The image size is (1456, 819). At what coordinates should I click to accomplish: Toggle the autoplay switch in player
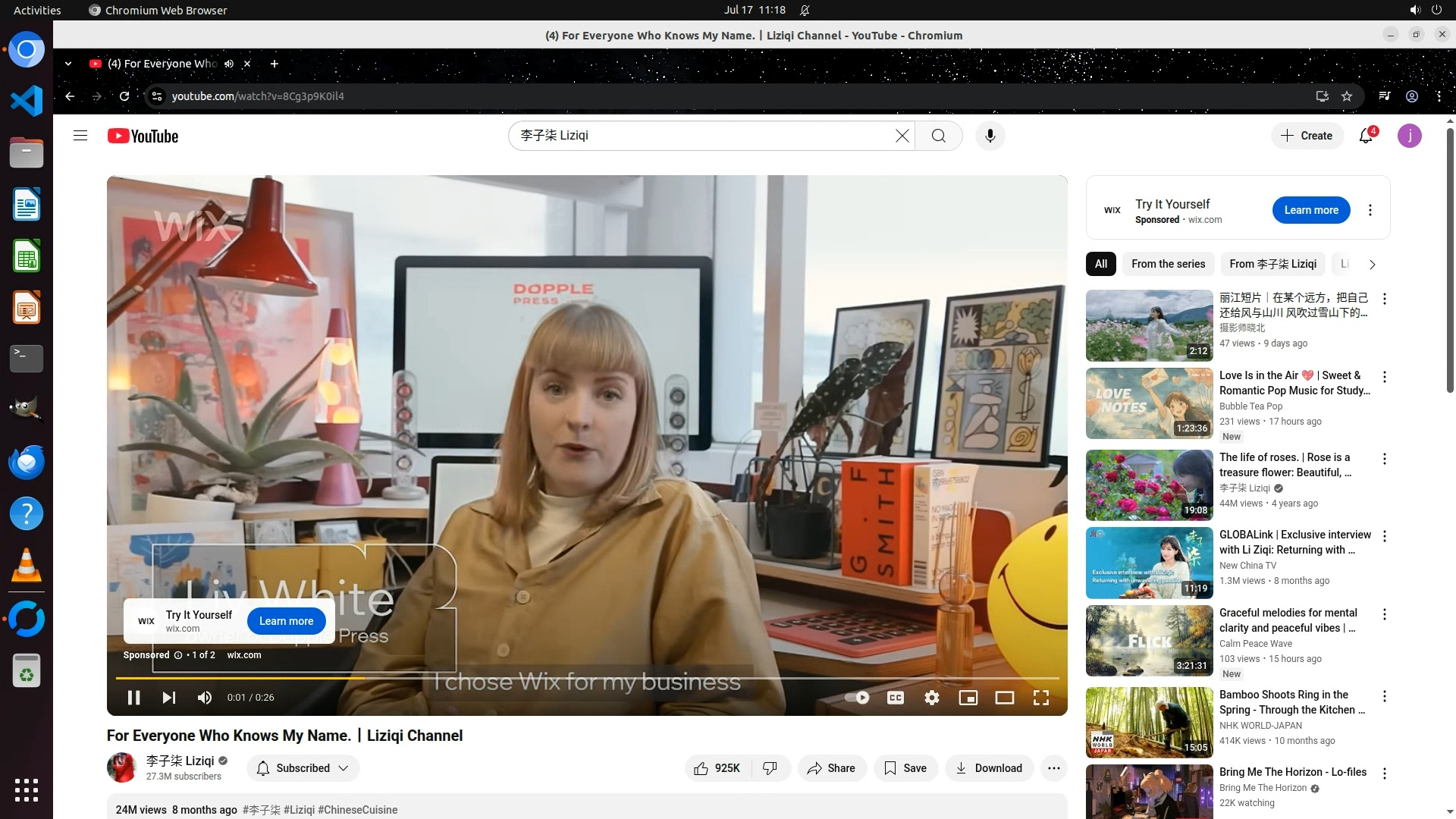(858, 698)
